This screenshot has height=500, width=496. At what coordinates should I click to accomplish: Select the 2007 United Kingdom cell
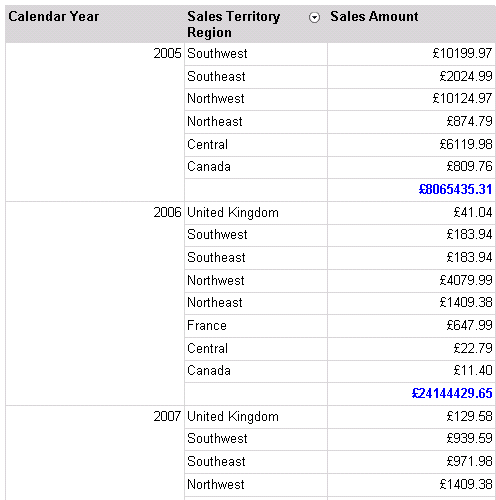[x=256, y=417]
